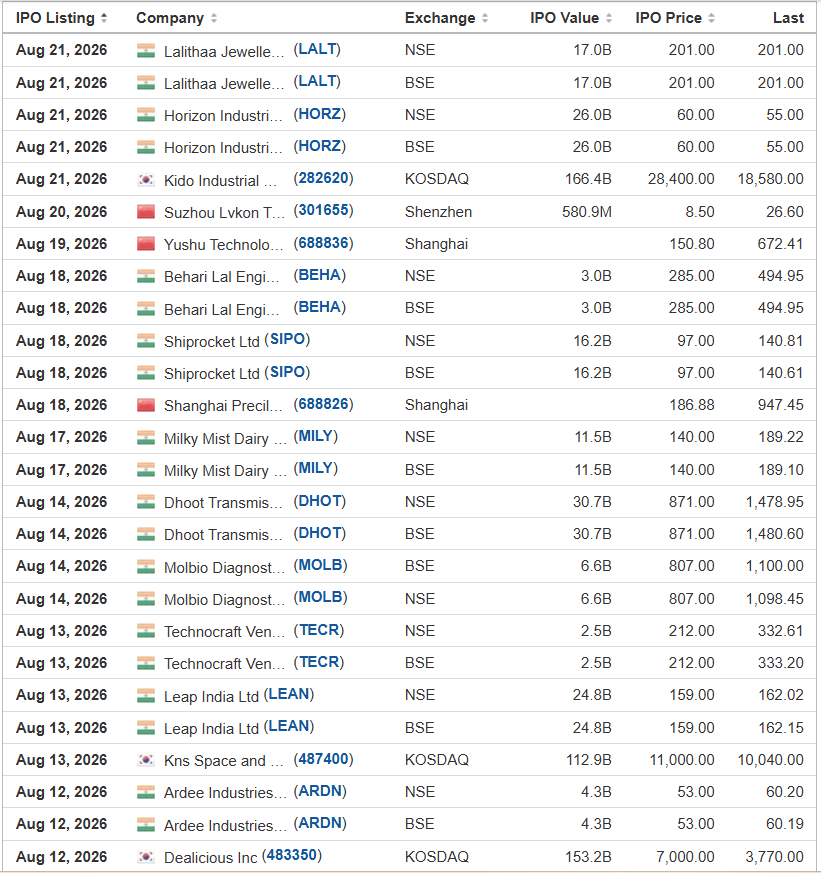Open 688826 ticker link for Shanghai Precil
This screenshot has height=873, width=821.
323,404
